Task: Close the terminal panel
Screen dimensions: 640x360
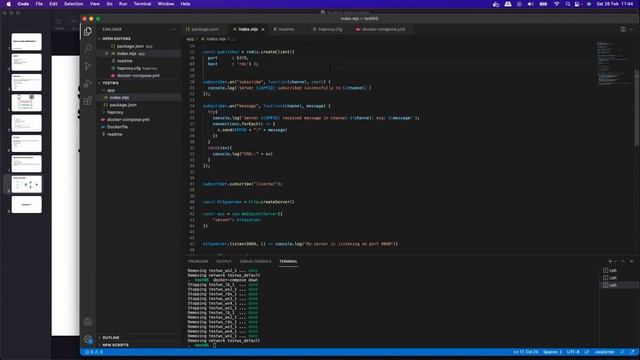Action: coord(632,261)
